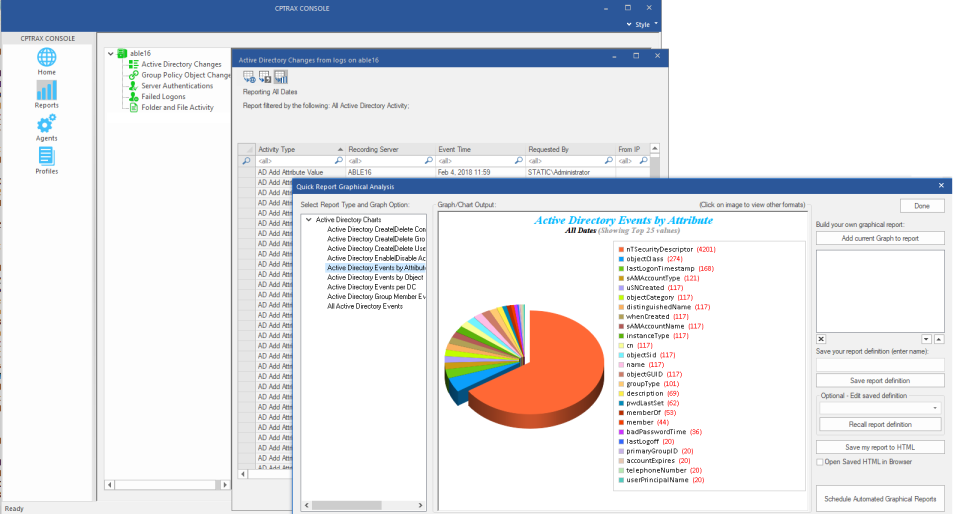This screenshot has width=960, height=514.
Task: Click Save report definition button
Action: coord(880,381)
